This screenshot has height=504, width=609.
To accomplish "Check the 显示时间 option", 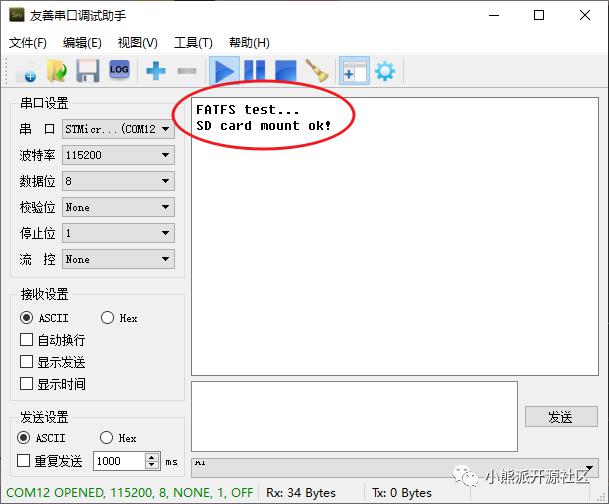I will tap(26, 384).
